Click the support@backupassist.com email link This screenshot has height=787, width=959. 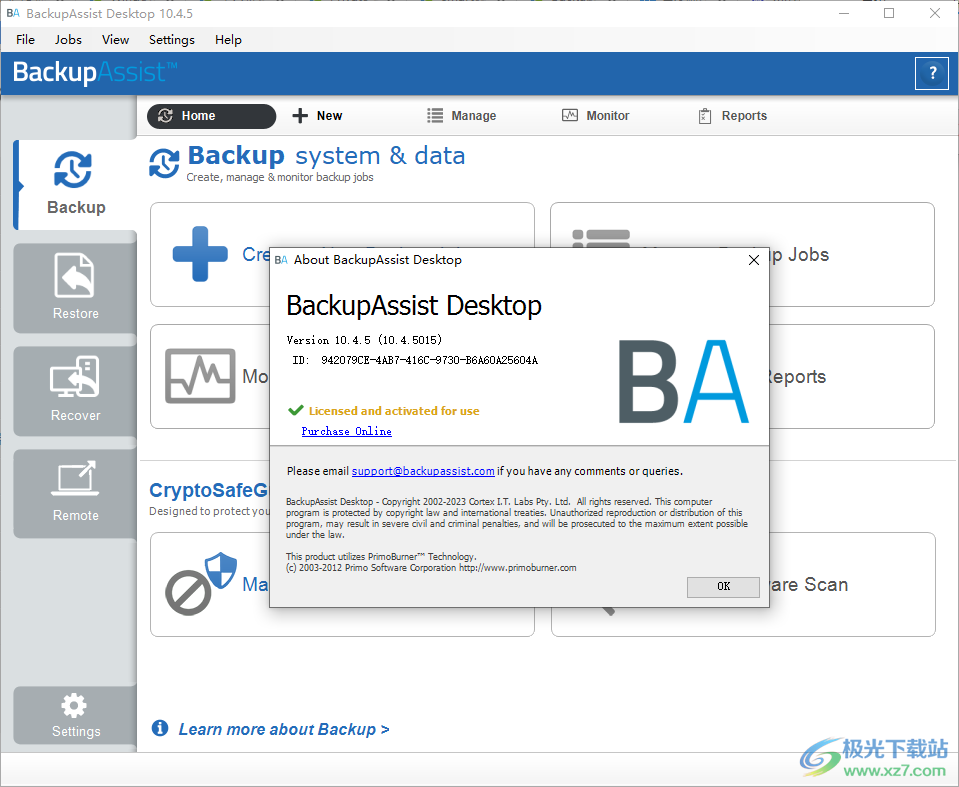[423, 471]
